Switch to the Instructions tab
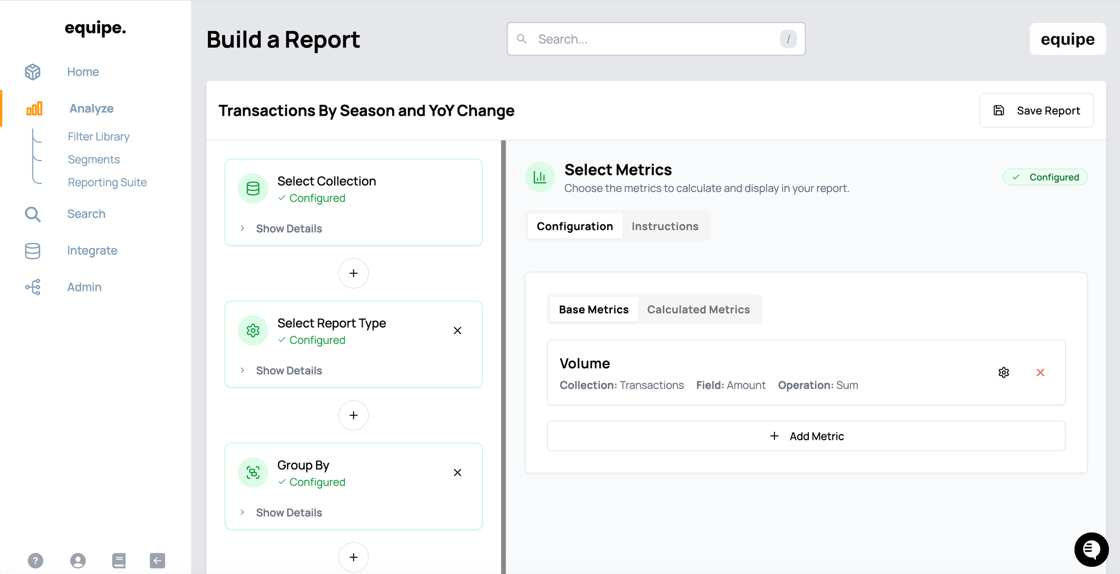 tap(665, 226)
